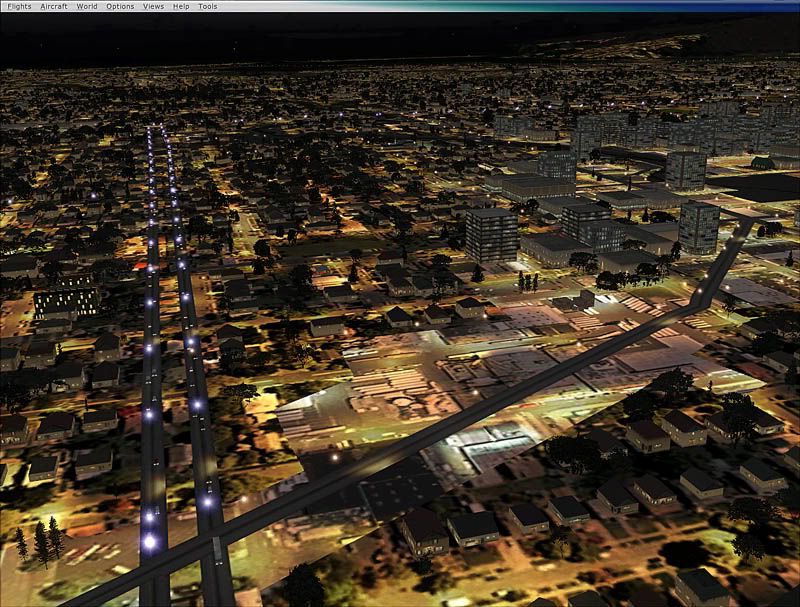Click the tall office tower in the city center
This screenshot has height=607, width=800.
pyautogui.click(x=492, y=235)
